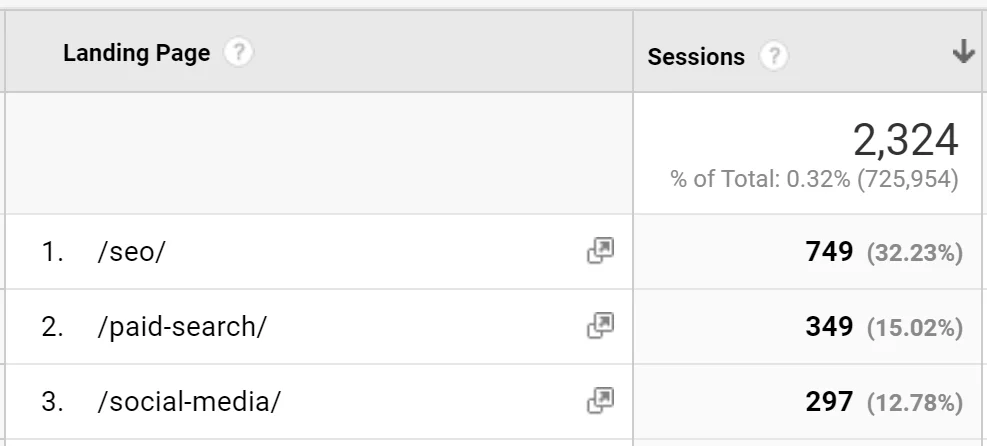Click the 15.02% percentage in second row

[914, 328]
